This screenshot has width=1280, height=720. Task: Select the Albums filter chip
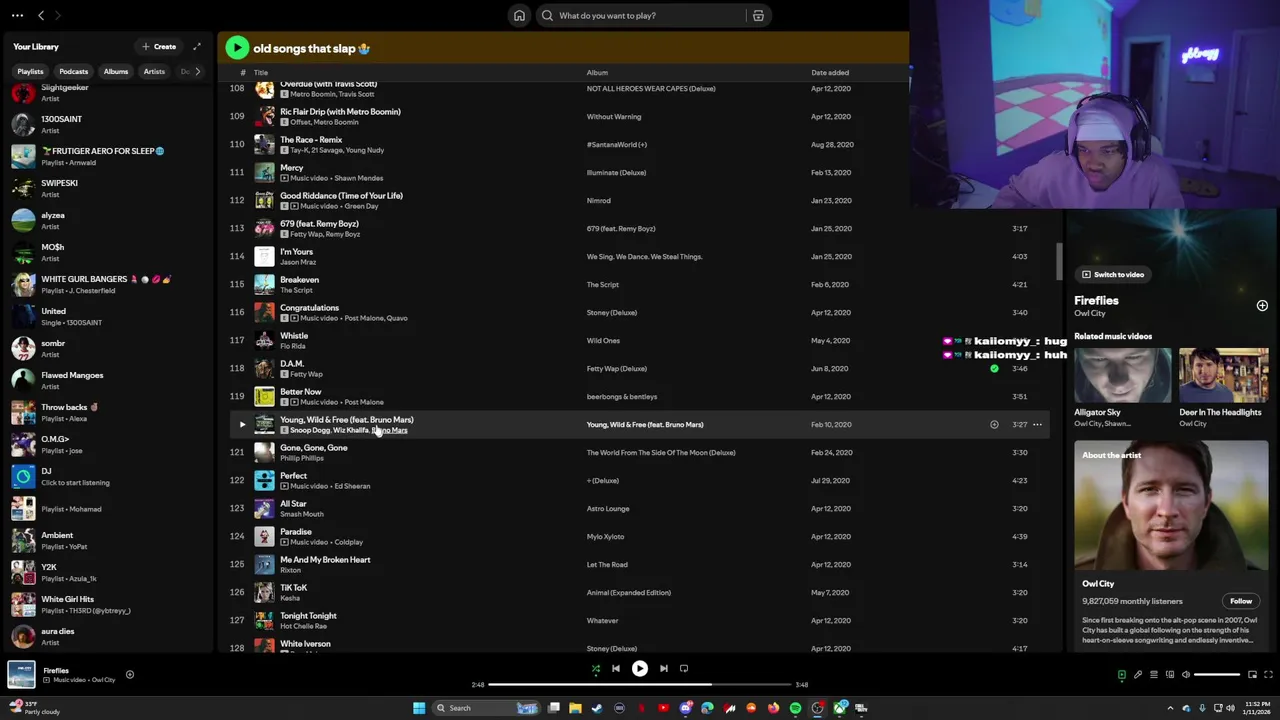point(116,71)
